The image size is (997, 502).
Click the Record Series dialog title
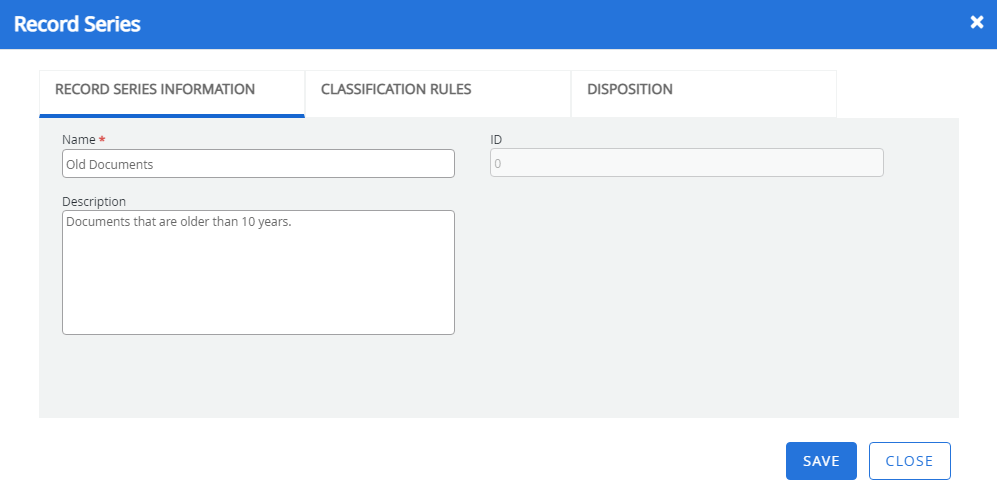tap(77, 24)
